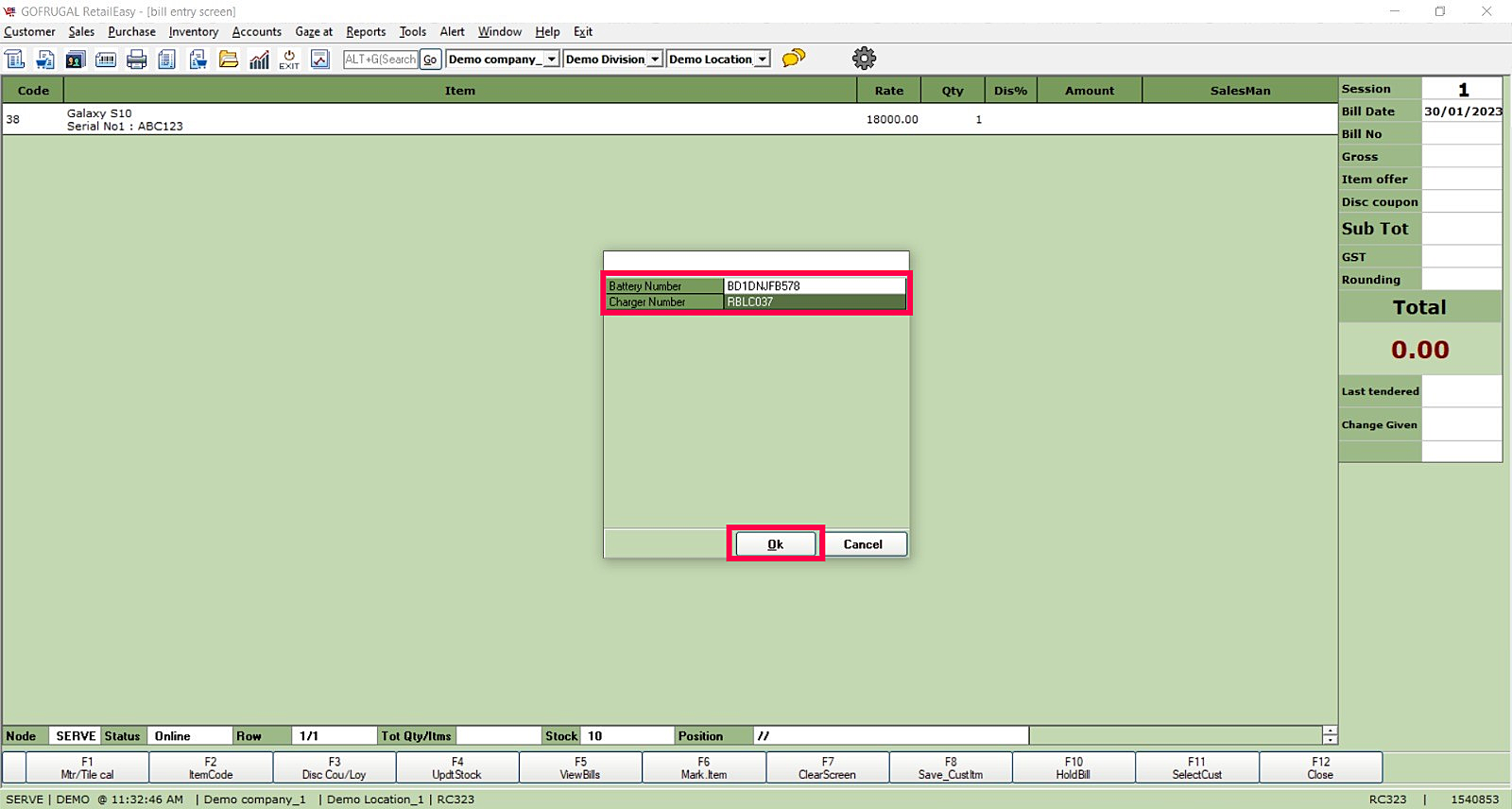Click F7 ClearScreen button
This screenshot has width=1512, height=809.
point(828,767)
